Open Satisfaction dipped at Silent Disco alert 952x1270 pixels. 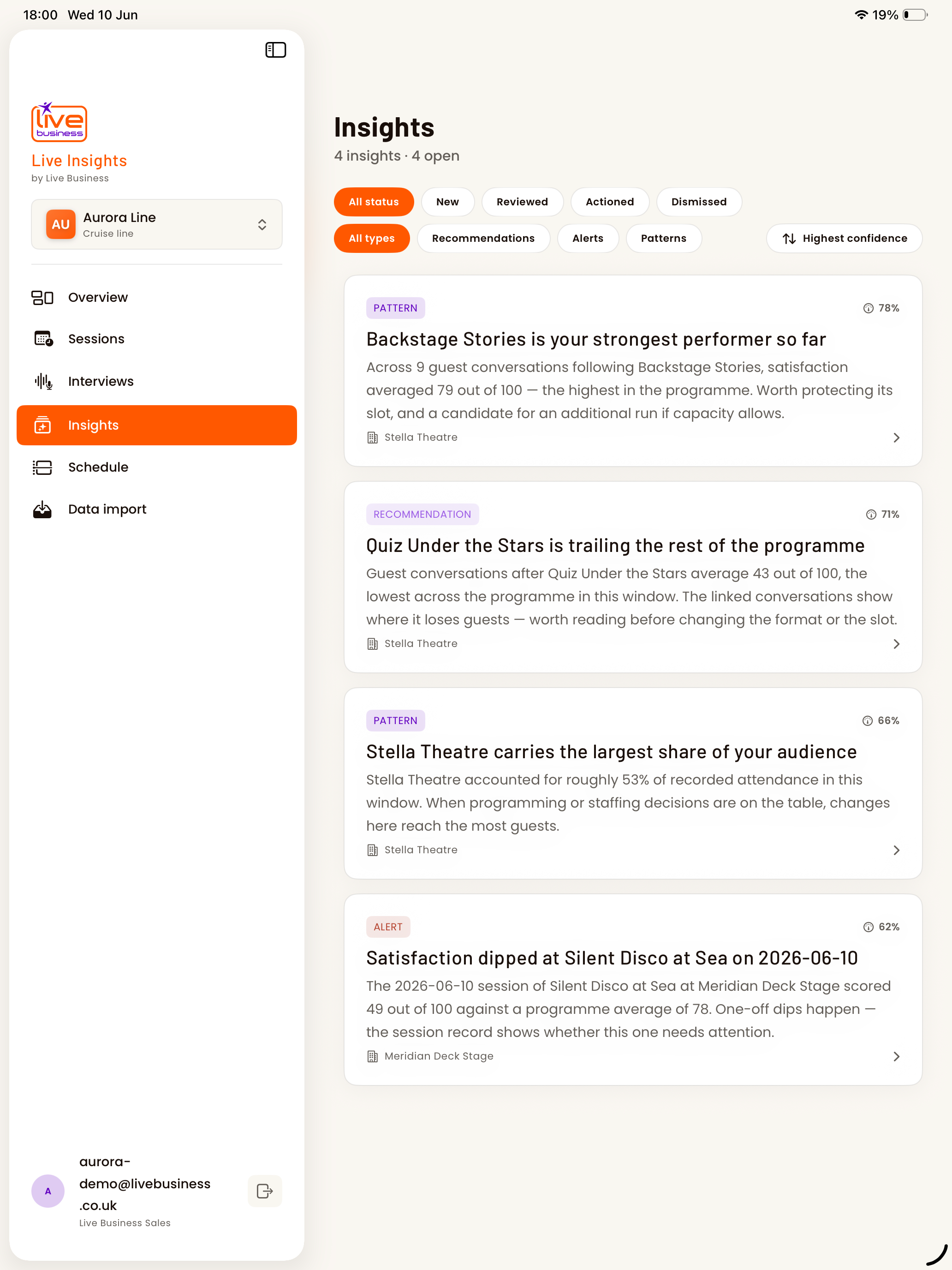(633, 989)
